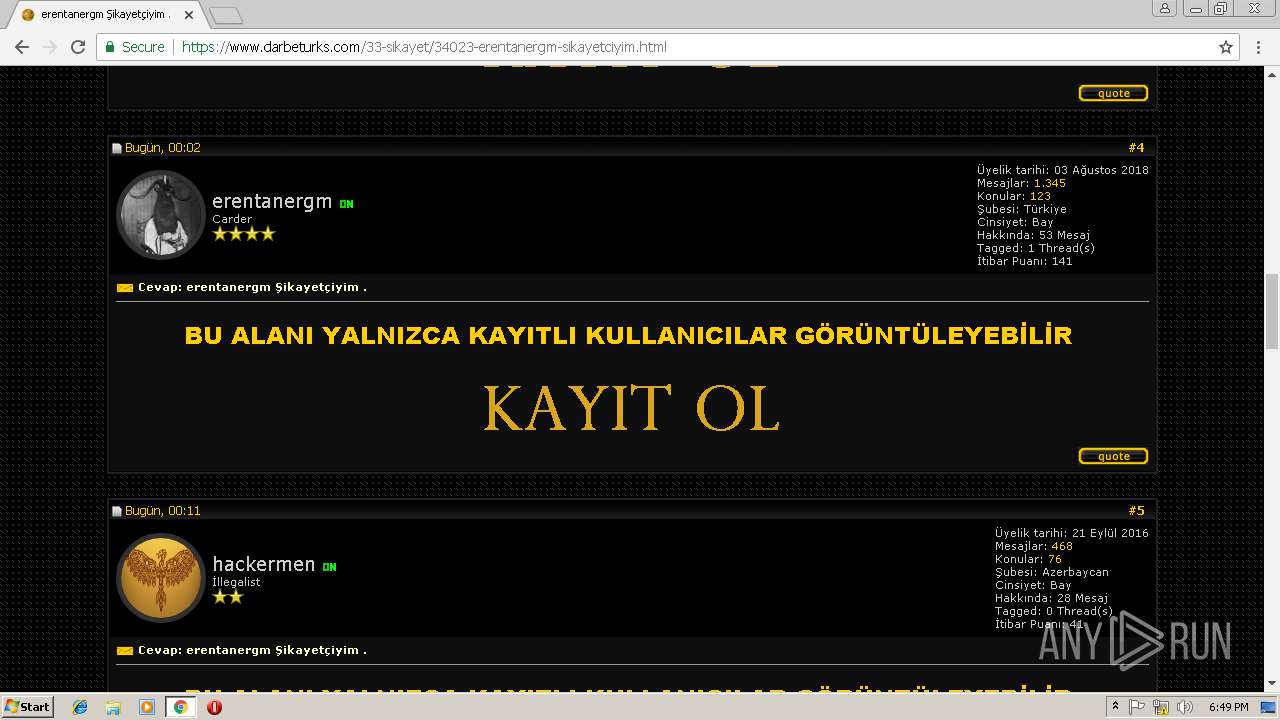Show hidden system tray icons
This screenshot has width=1280, height=720.
1116,707
